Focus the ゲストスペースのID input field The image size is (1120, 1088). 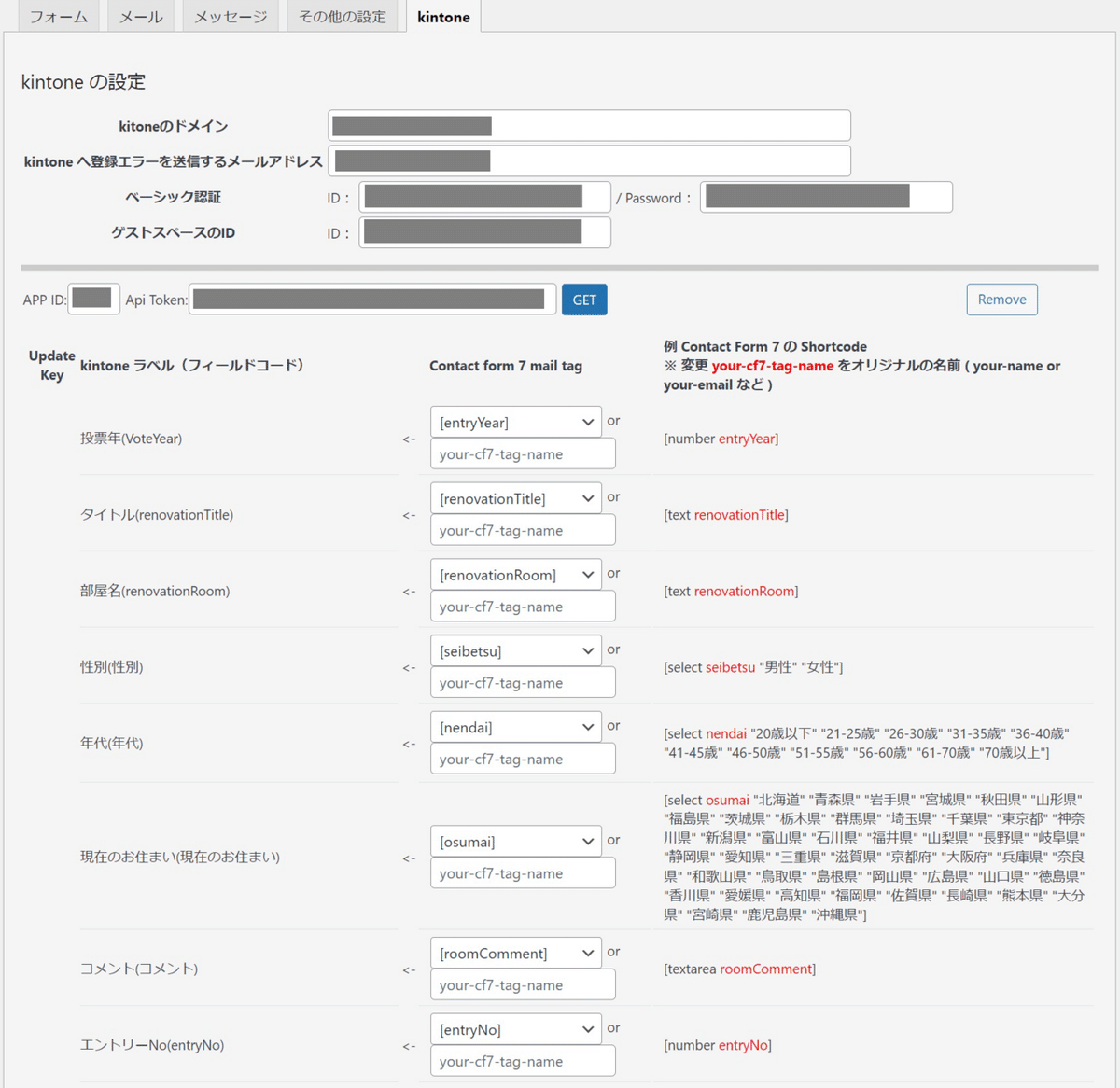coord(484,232)
